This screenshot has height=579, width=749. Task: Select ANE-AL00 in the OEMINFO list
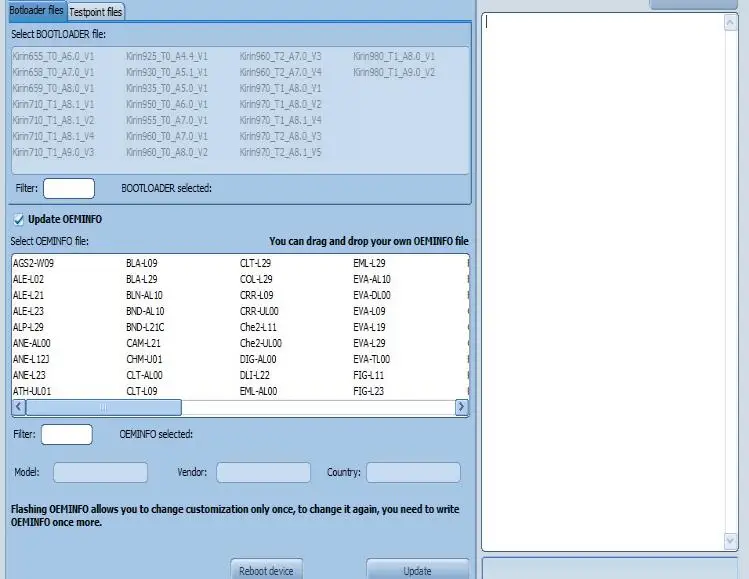click(x=32, y=343)
